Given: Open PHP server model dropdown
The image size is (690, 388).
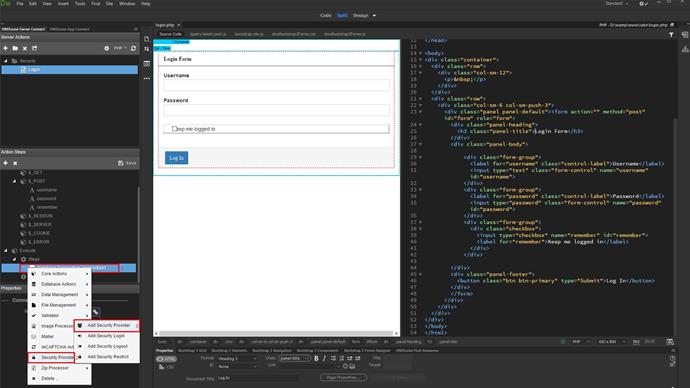Looking at the screenshot, I should pos(120,48).
